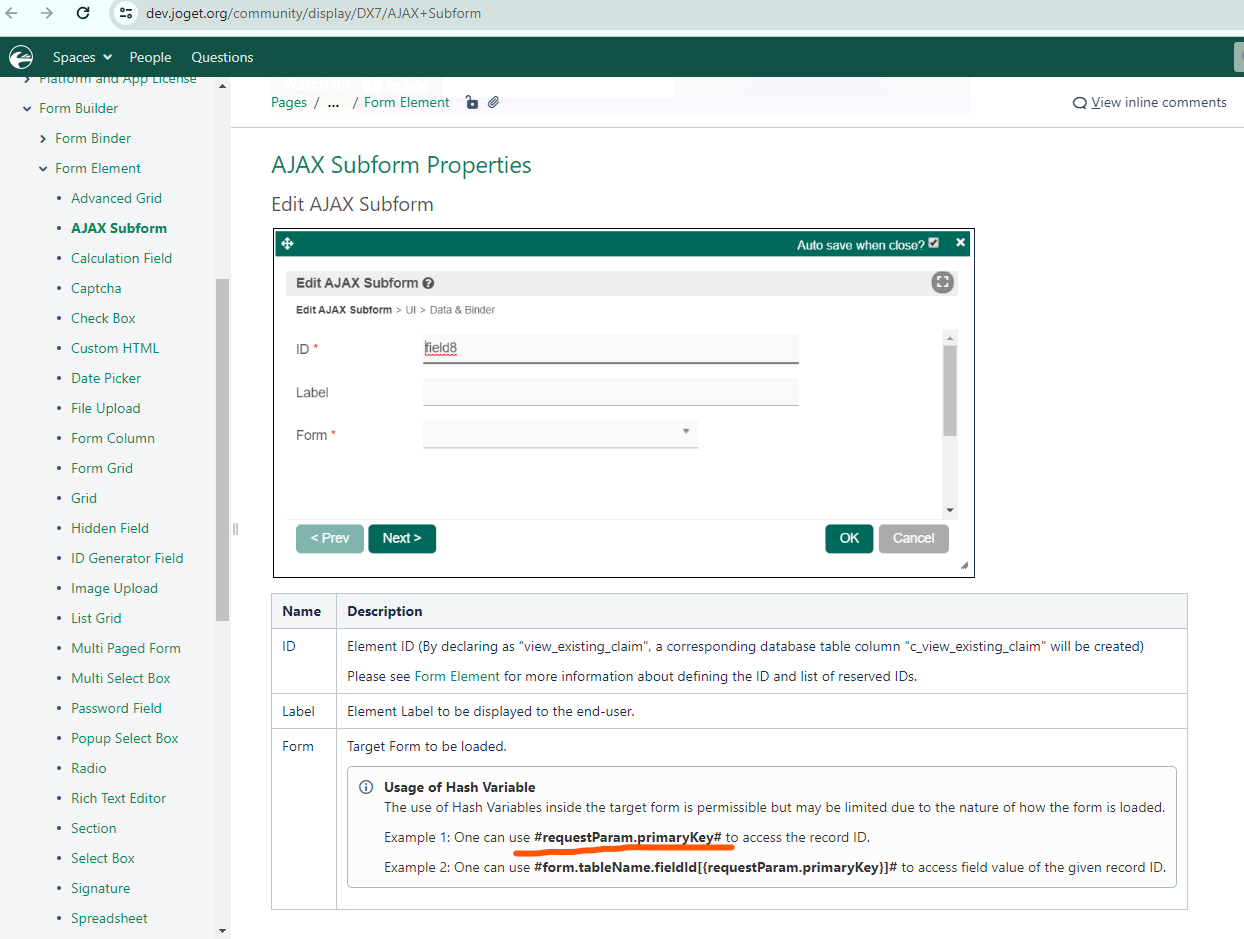The image size is (1244, 939).
Task: Click the move icon in dialog header
Action: tap(287, 244)
